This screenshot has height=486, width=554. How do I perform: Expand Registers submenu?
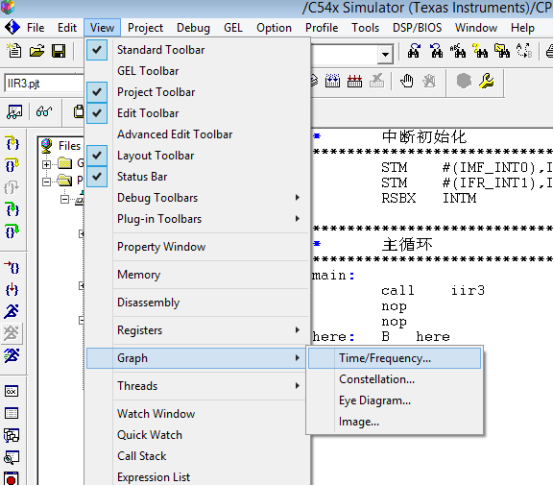pyautogui.click(x=198, y=330)
